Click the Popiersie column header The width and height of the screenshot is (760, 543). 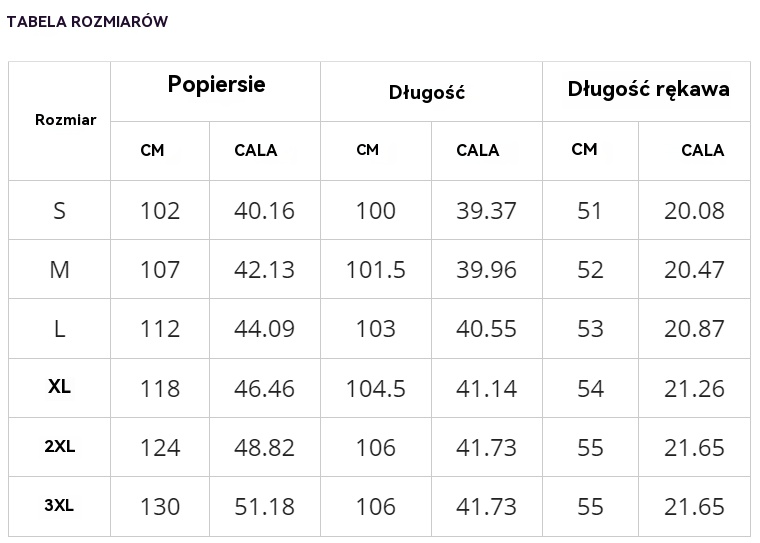(216, 84)
